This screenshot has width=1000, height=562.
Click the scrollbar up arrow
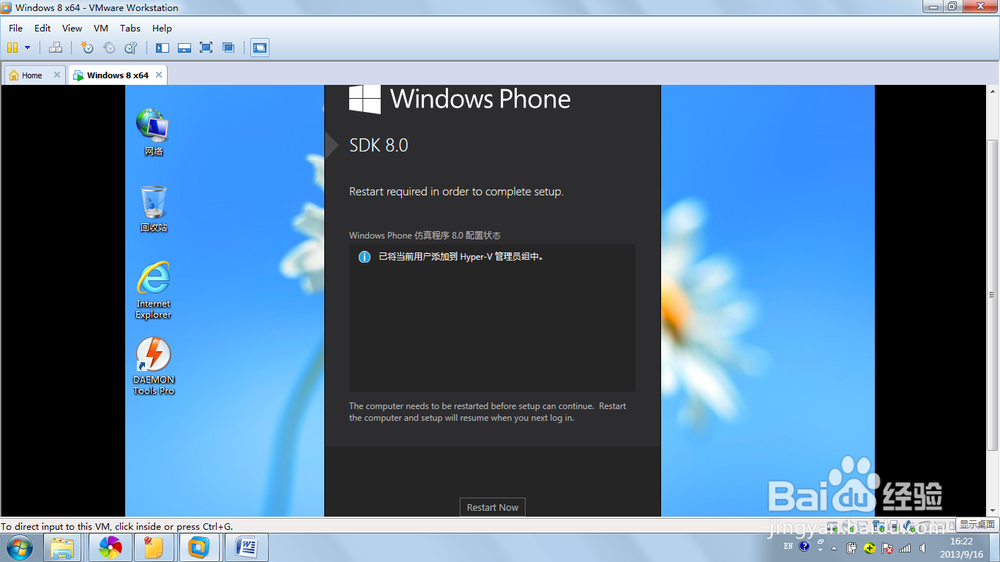(992, 92)
